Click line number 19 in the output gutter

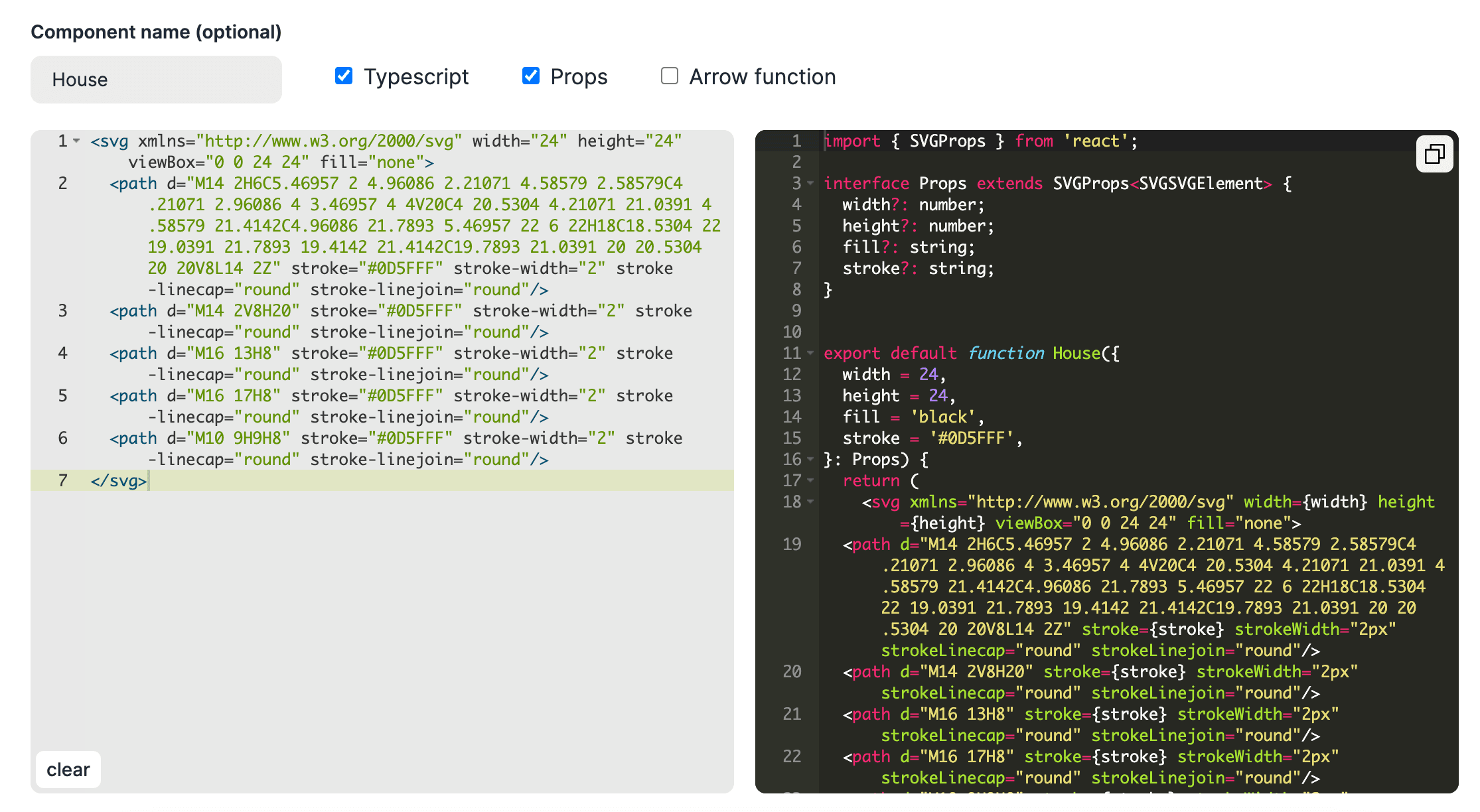(792, 544)
